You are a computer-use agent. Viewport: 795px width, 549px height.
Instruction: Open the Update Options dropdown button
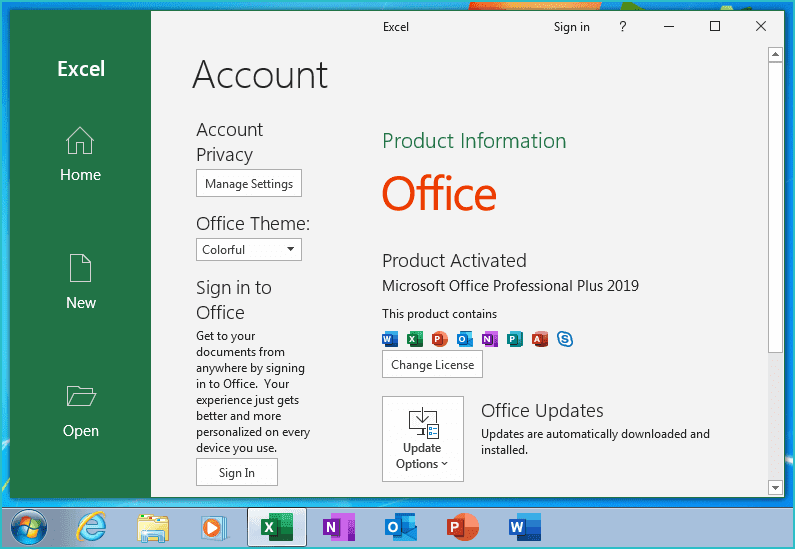(422, 439)
